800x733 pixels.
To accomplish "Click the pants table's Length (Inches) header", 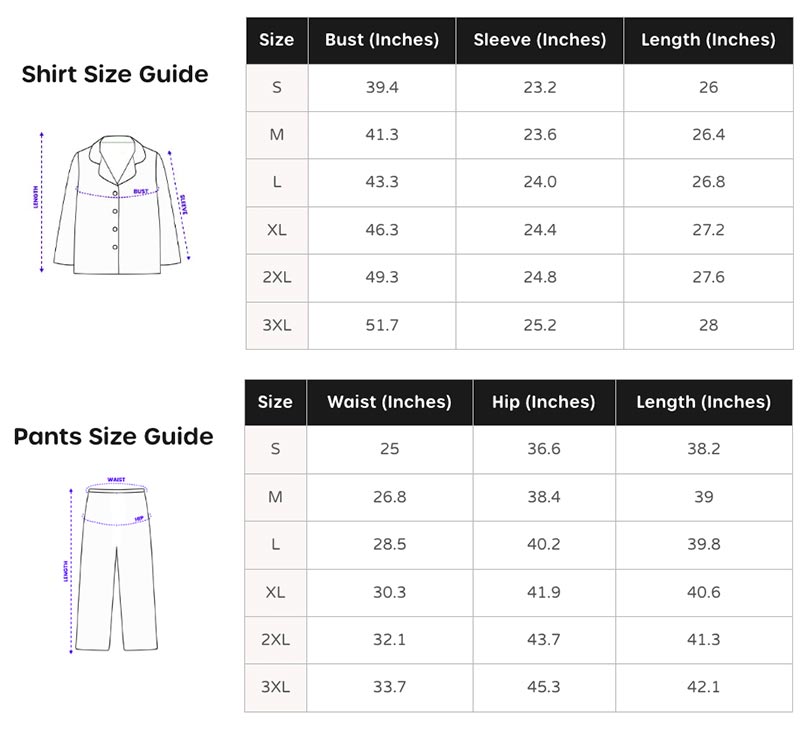I will tap(704, 402).
